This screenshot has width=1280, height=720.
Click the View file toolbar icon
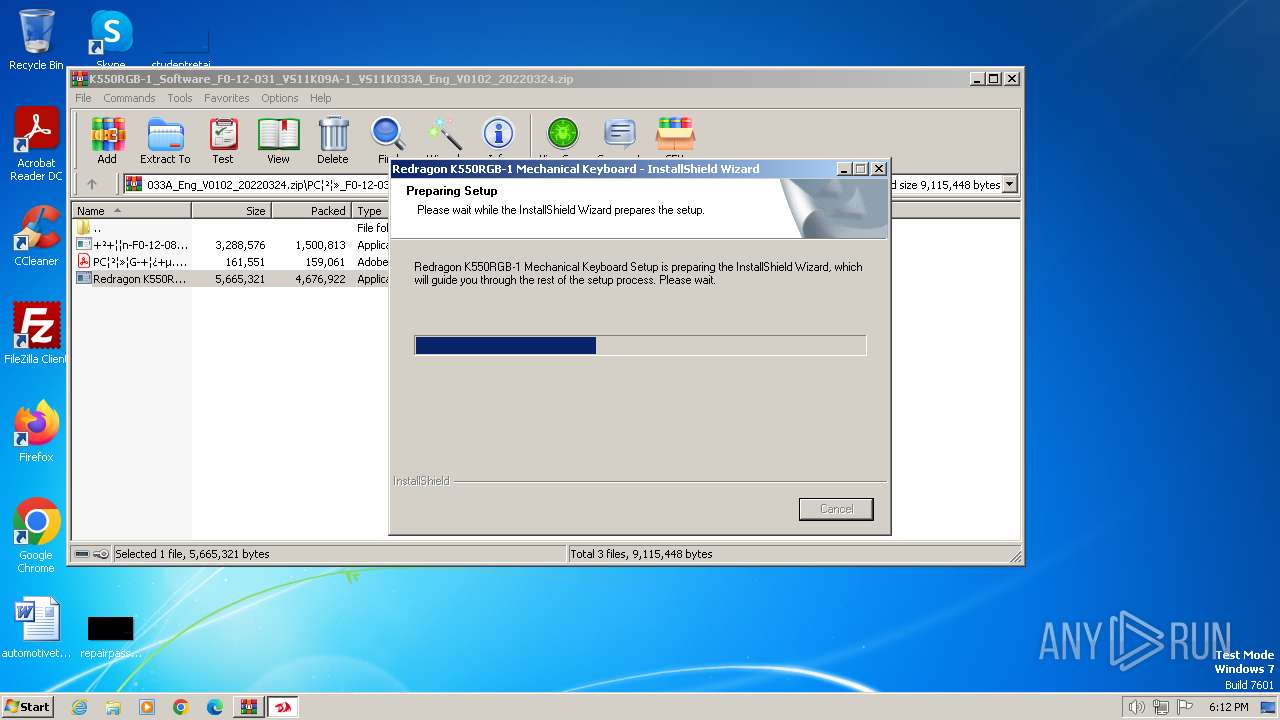tap(278, 140)
